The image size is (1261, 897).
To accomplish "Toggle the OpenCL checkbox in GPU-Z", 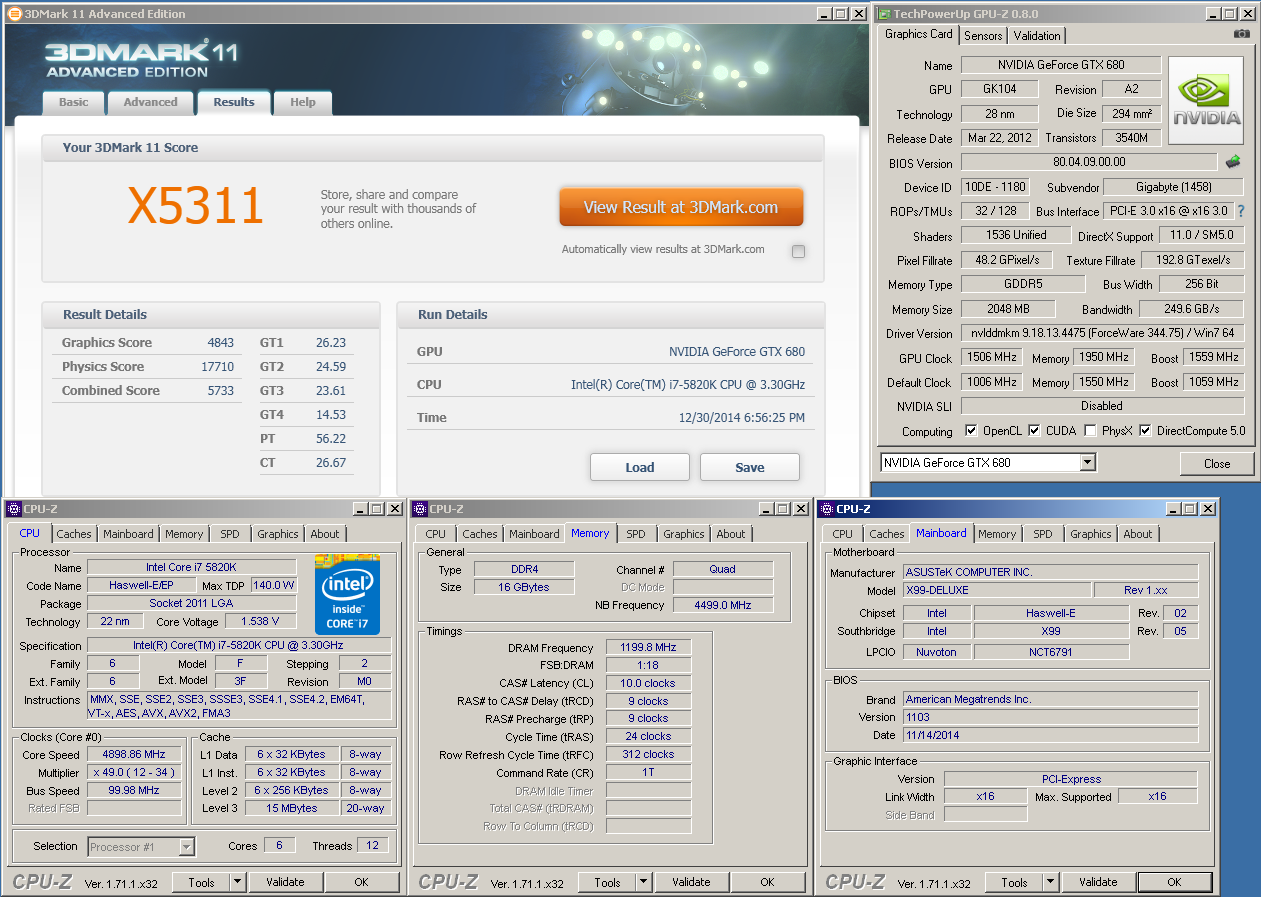I will pos(971,431).
